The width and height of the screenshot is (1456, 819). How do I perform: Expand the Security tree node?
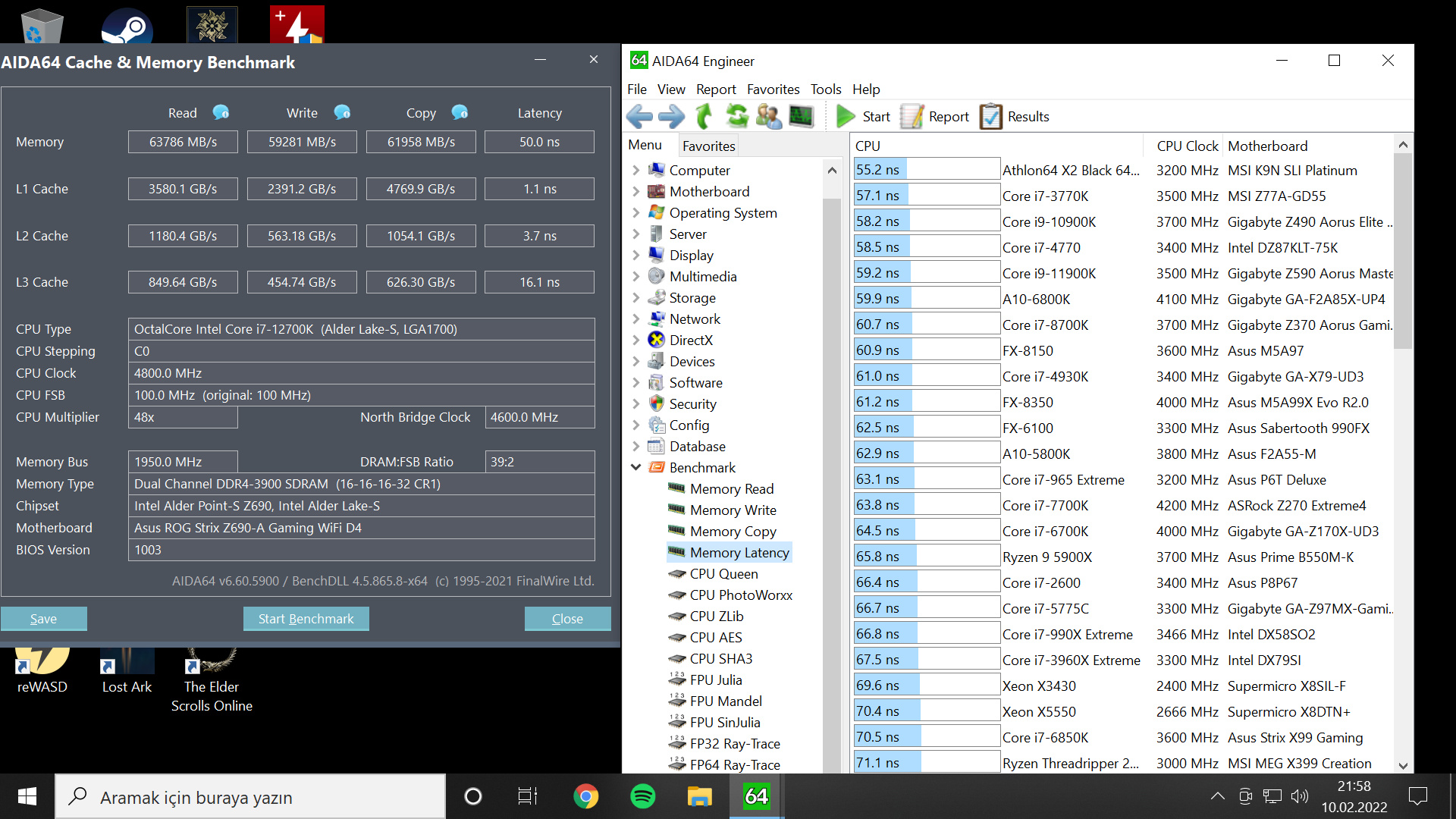pos(636,404)
